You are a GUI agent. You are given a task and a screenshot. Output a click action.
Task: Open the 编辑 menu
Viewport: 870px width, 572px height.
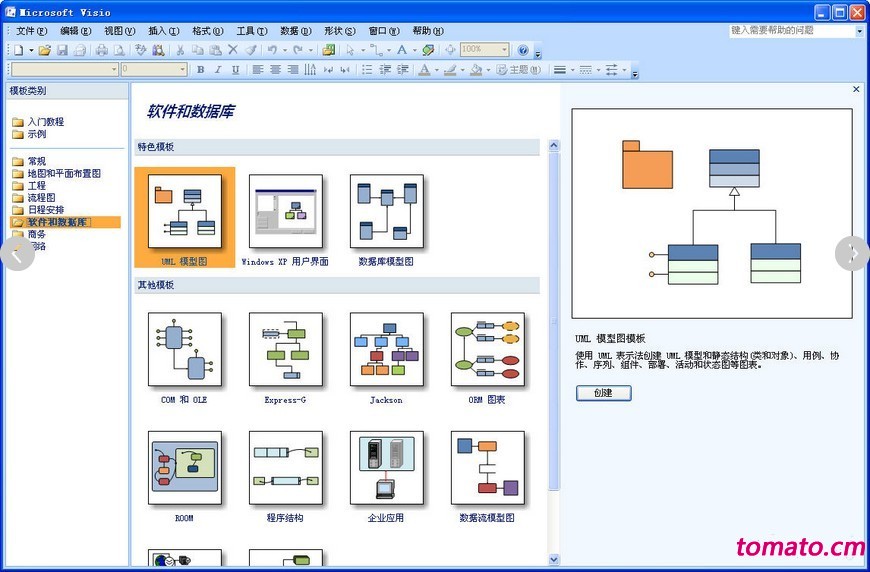[x=75, y=31]
